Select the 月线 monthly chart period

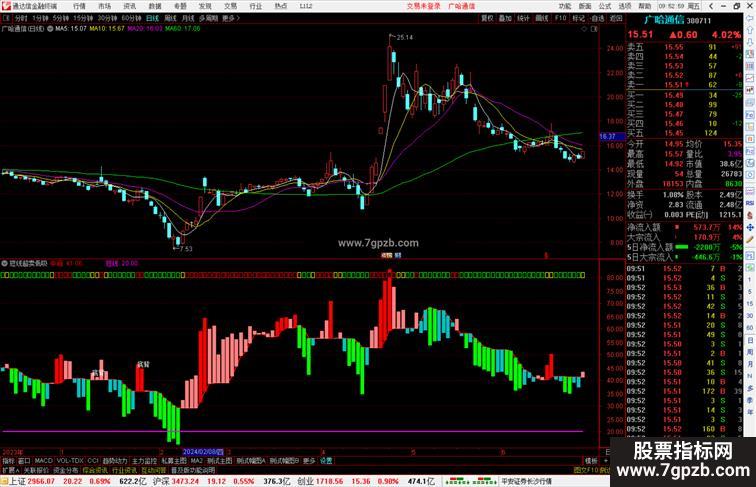pos(188,18)
